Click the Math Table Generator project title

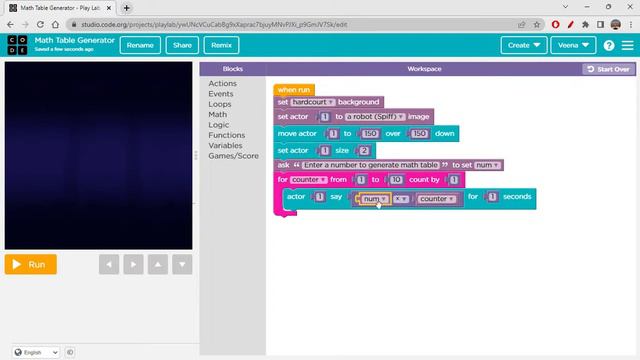tap(75, 40)
